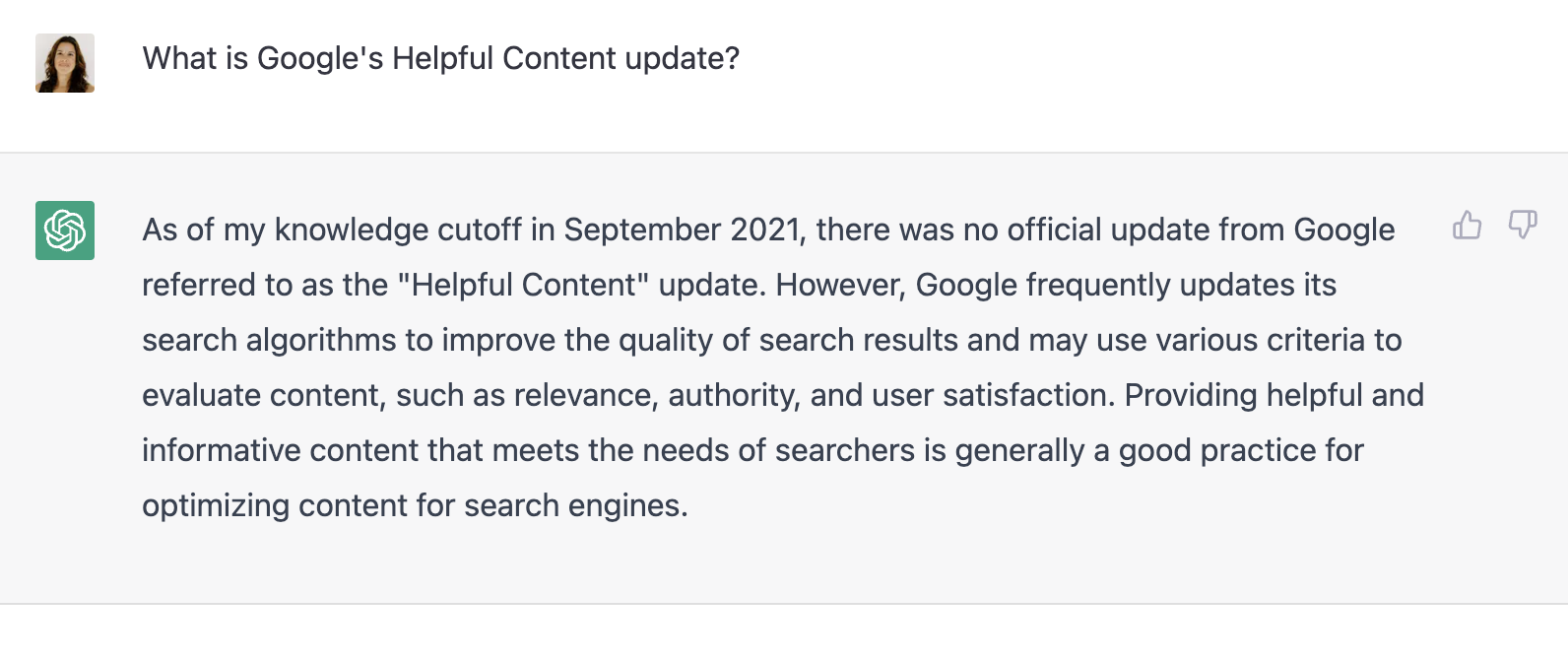Click the knowledge cutoff sentence in the answer

(768, 230)
